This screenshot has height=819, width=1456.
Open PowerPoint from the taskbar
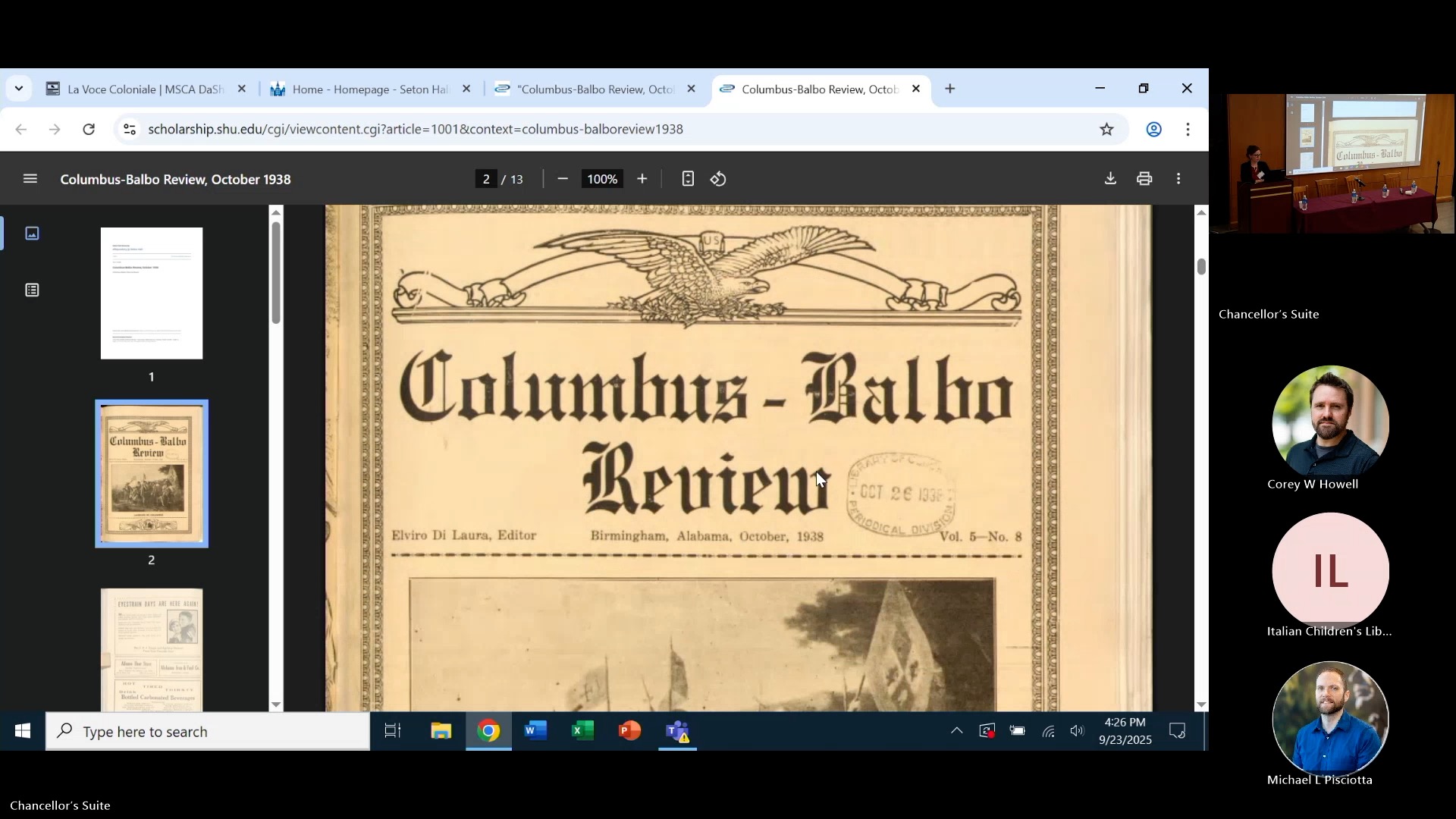pyautogui.click(x=629, y=731)
